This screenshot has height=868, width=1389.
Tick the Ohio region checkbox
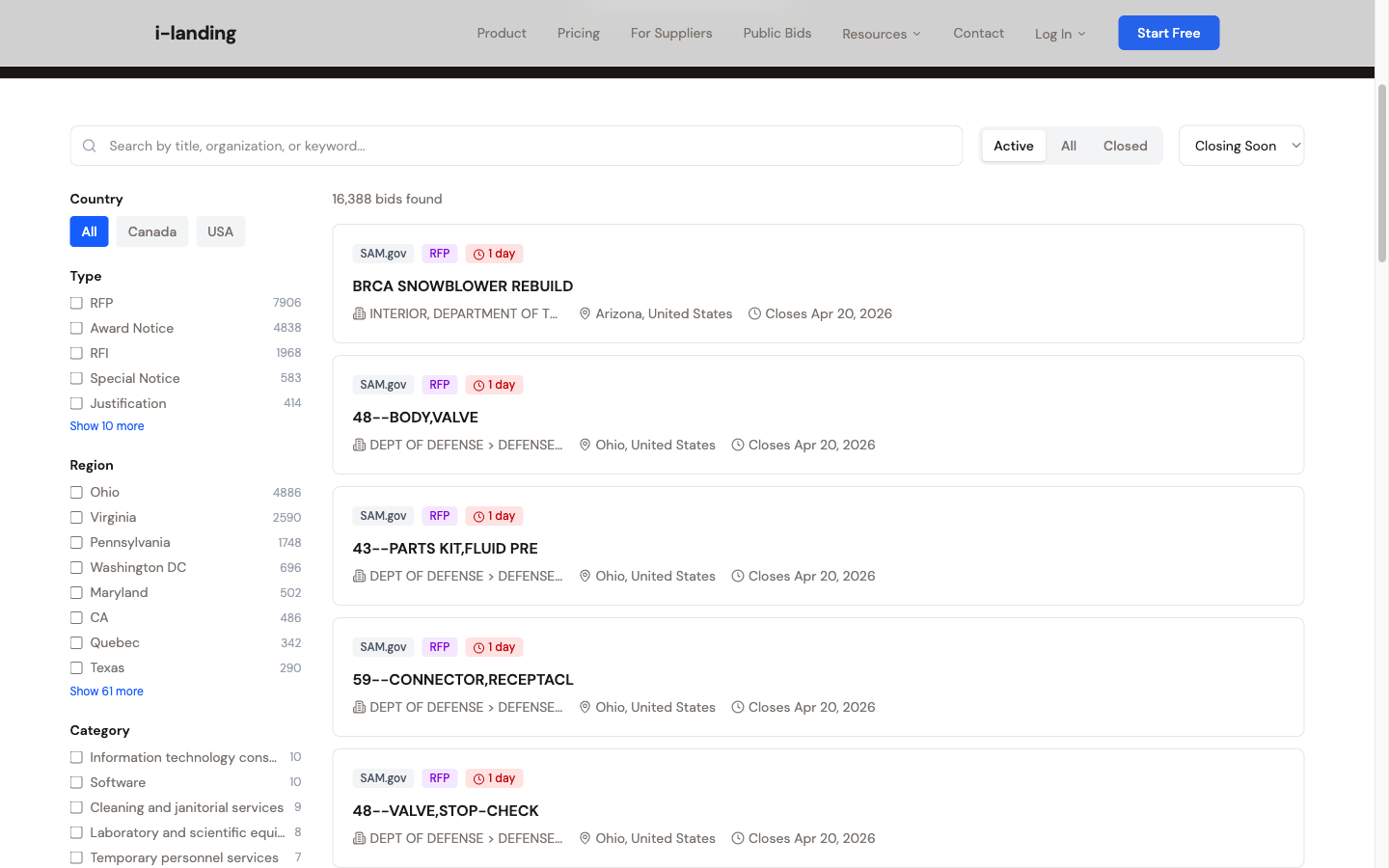(x=76, y=492)
